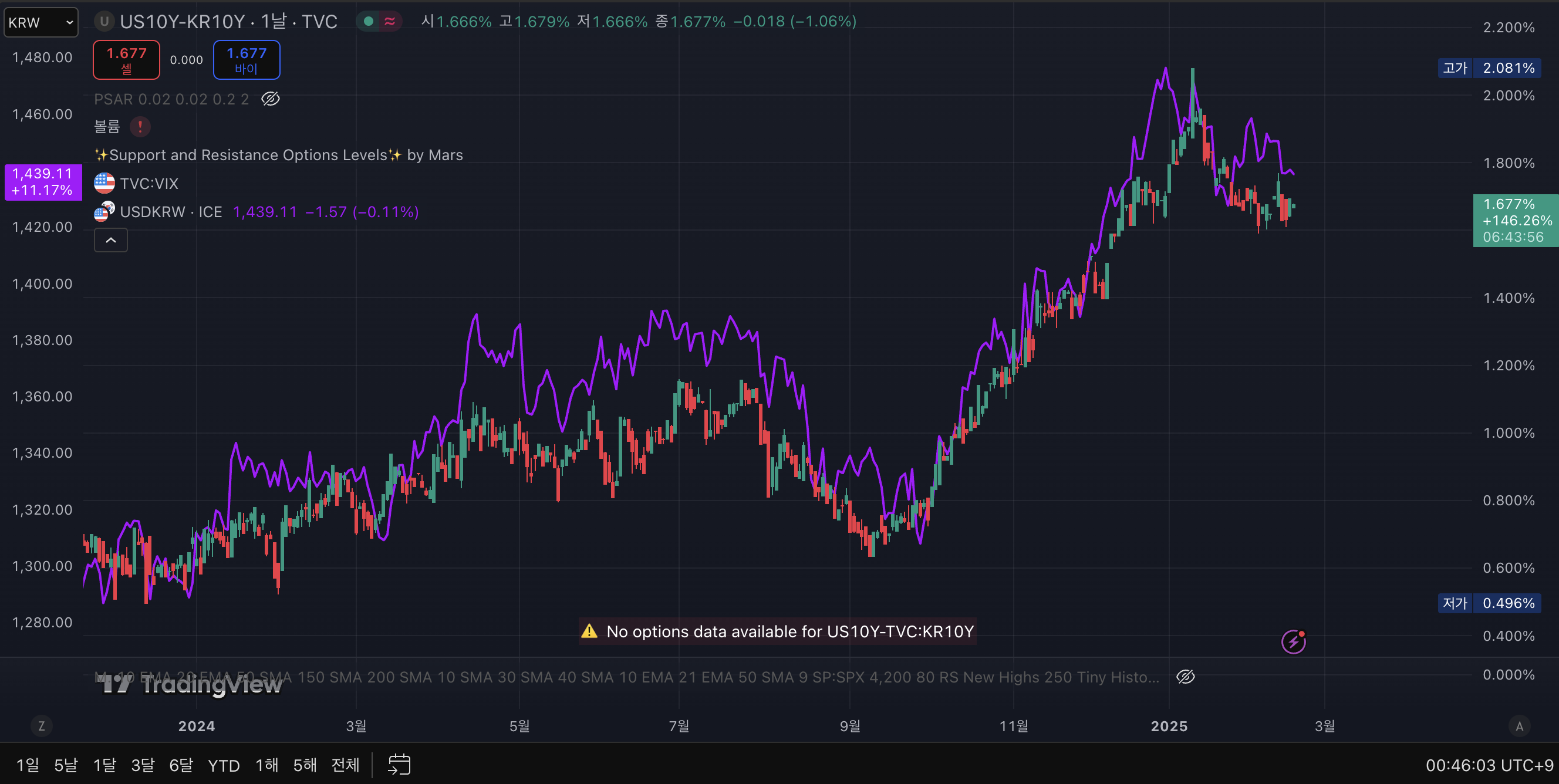Click the yellow no-options-data warning icon

(589, 631)
